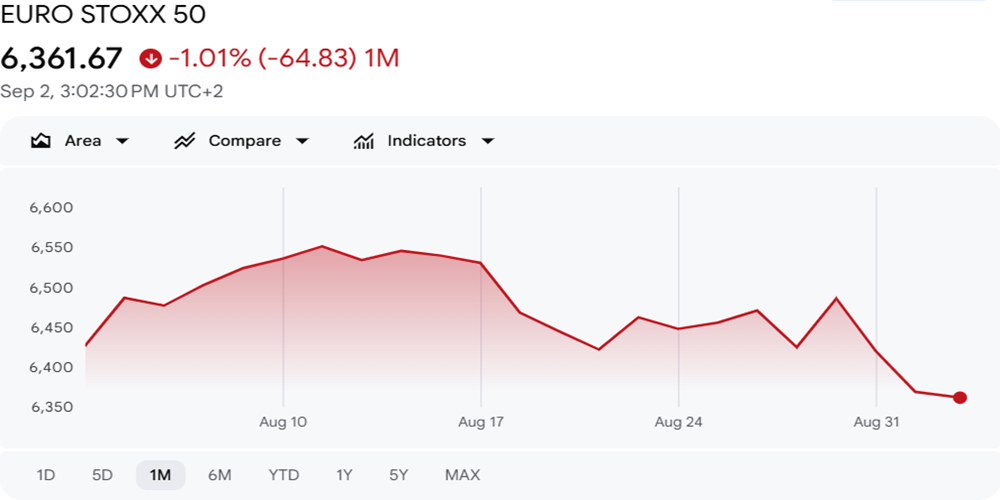The image size is (1000, 500).
Task: Choose the YTD time range
Action: click(x=284, y=475)
